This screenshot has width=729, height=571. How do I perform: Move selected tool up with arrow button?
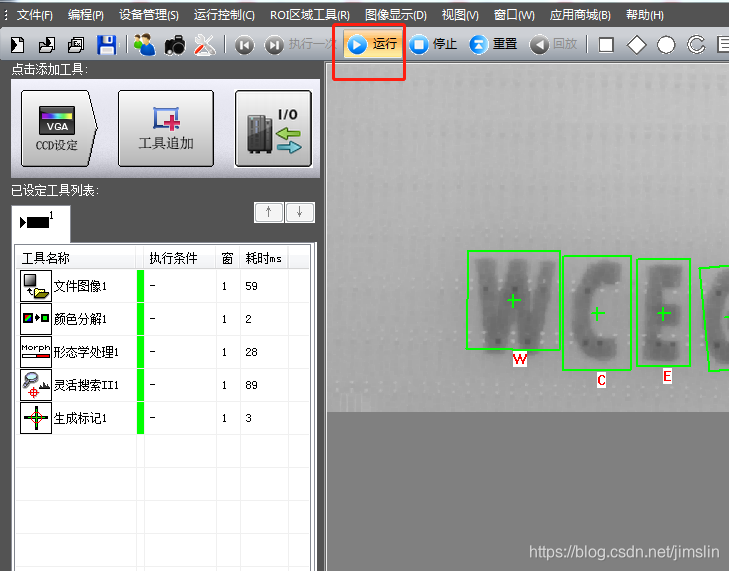pyautogui.click(x=268, y=212)
